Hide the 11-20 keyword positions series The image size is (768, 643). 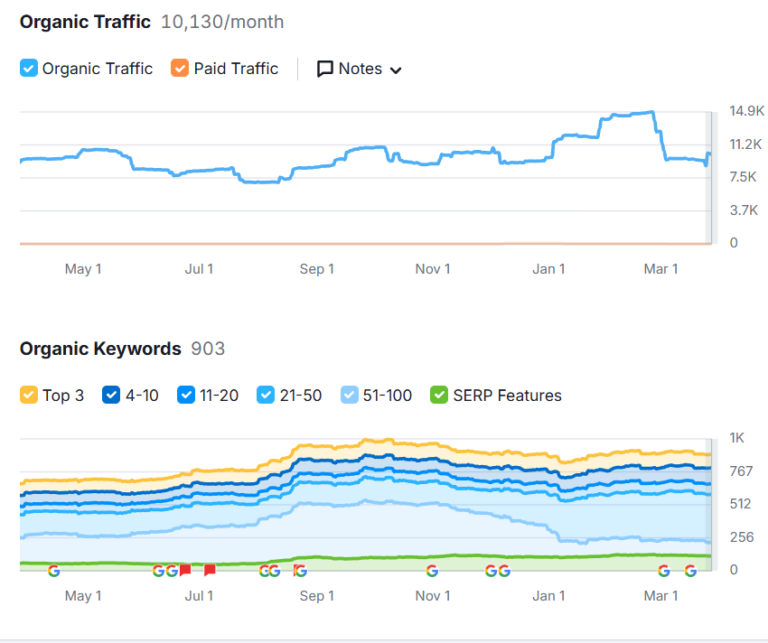tap(185, 395)
